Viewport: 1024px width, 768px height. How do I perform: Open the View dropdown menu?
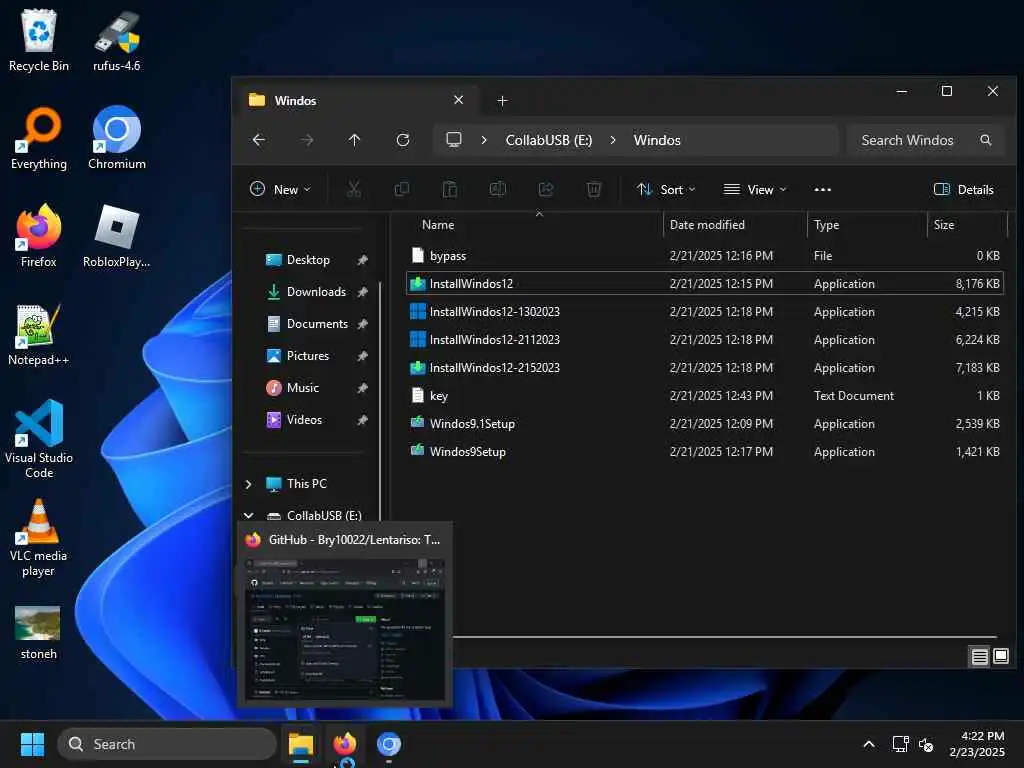pyautogui.click(x=756, y=189)
